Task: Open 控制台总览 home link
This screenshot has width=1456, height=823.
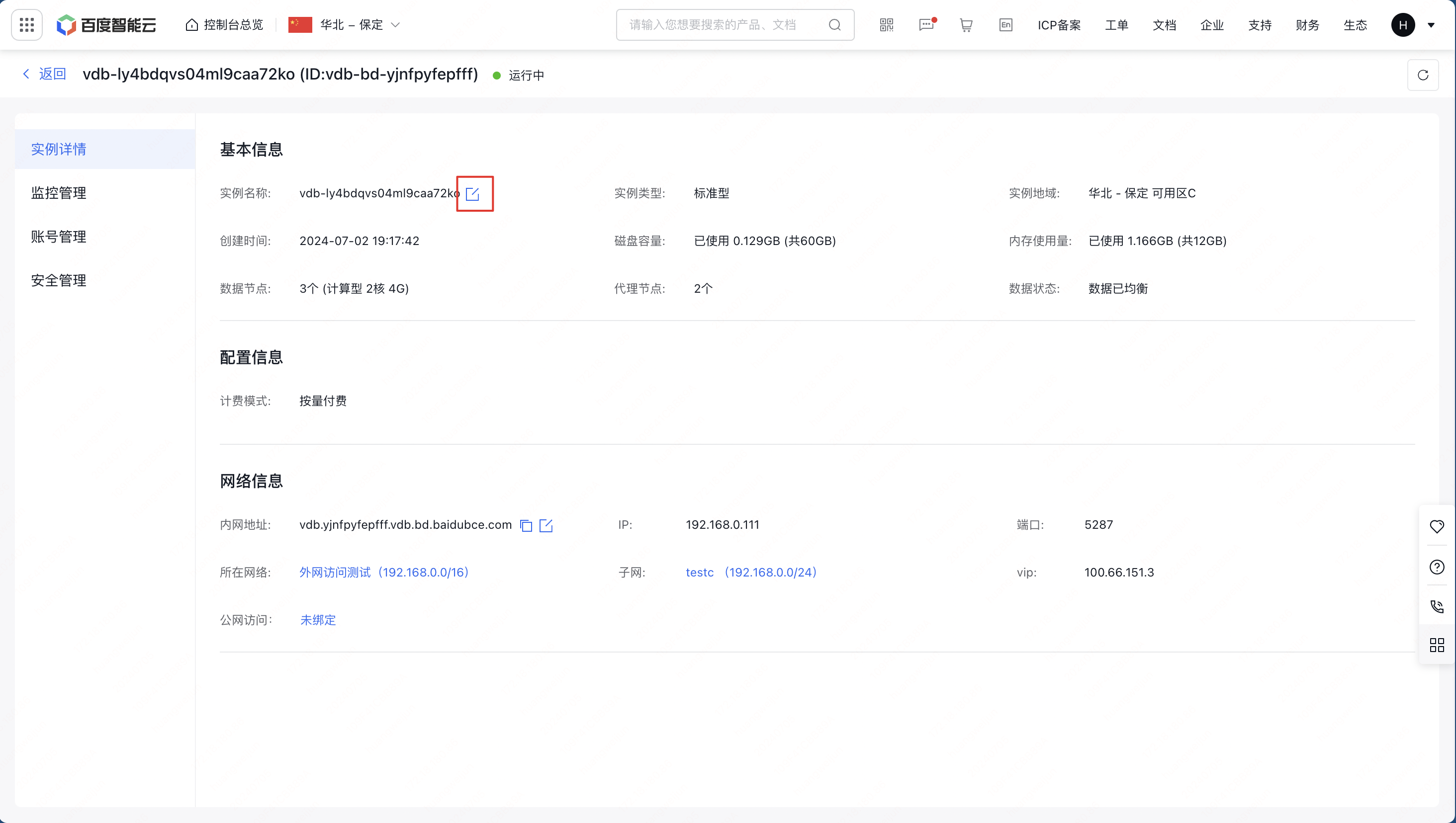Action: click(224, 25)
